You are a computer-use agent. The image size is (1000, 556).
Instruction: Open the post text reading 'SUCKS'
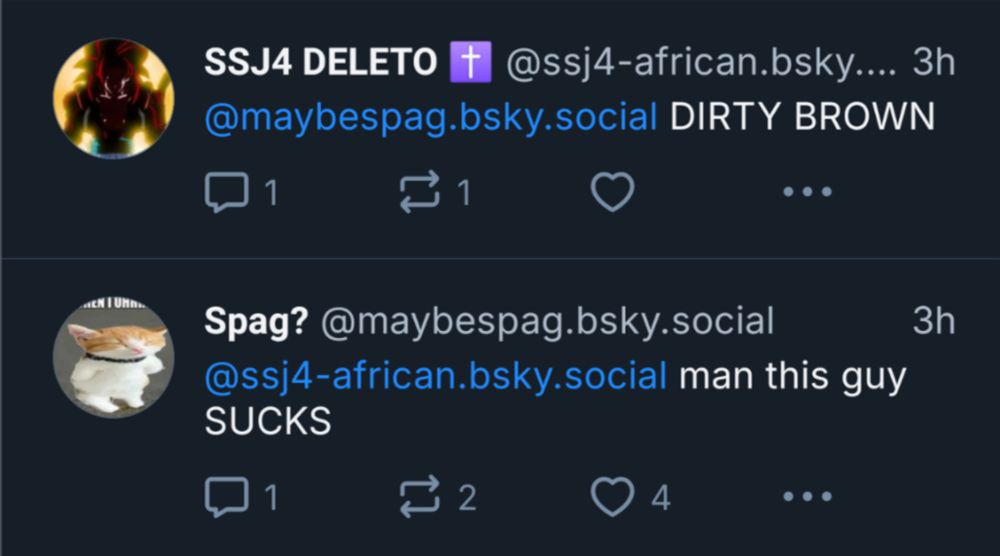tap(267, 422)
